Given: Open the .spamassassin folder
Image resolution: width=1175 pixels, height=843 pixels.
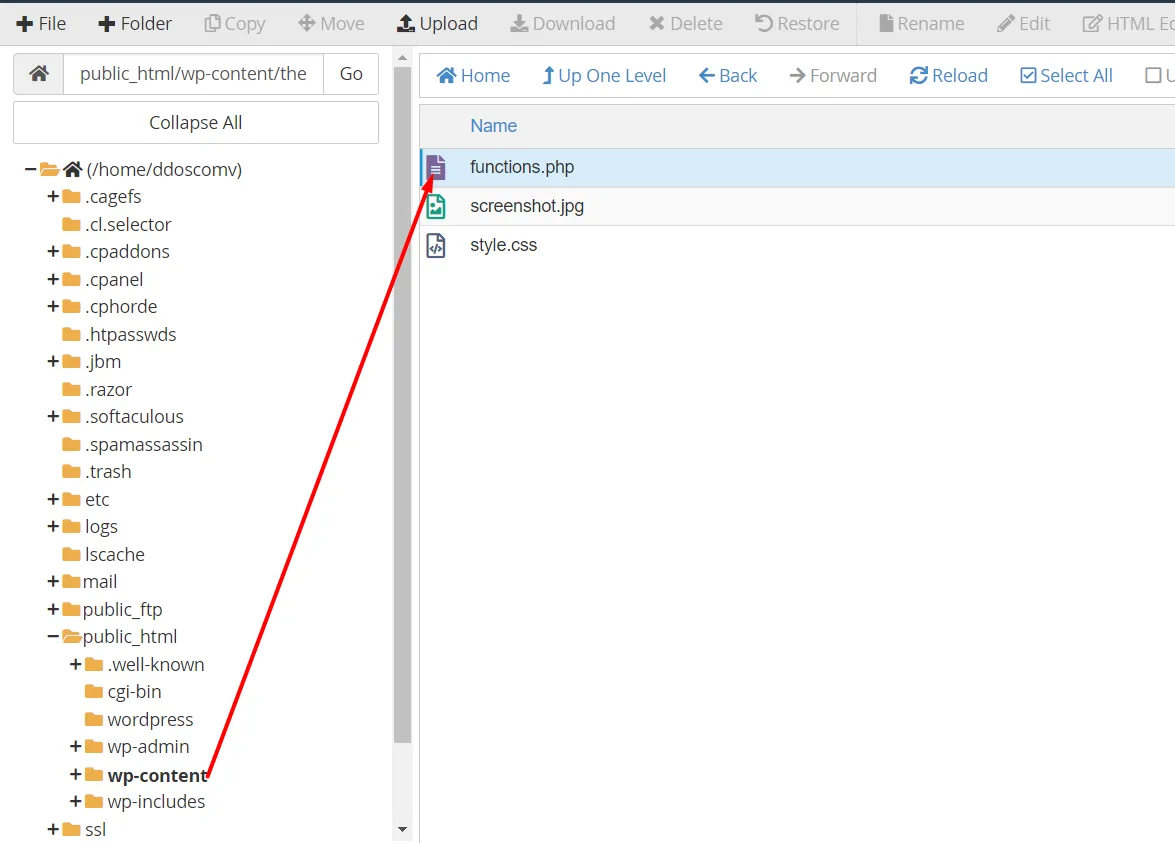Looking at the screenshot, I should tap(144, 444).
